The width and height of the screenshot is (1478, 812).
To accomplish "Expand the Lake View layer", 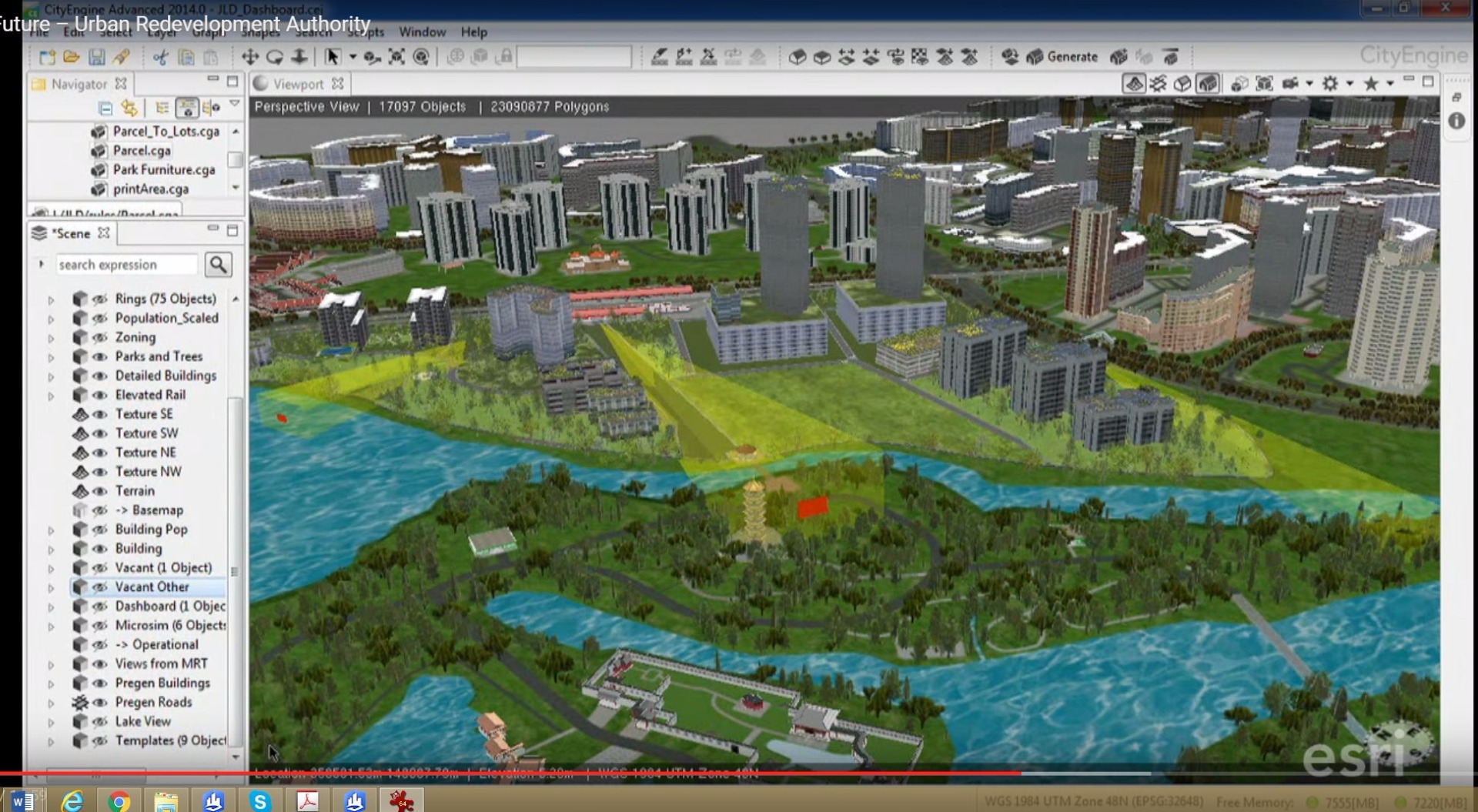I will click(x=52, y=722).
